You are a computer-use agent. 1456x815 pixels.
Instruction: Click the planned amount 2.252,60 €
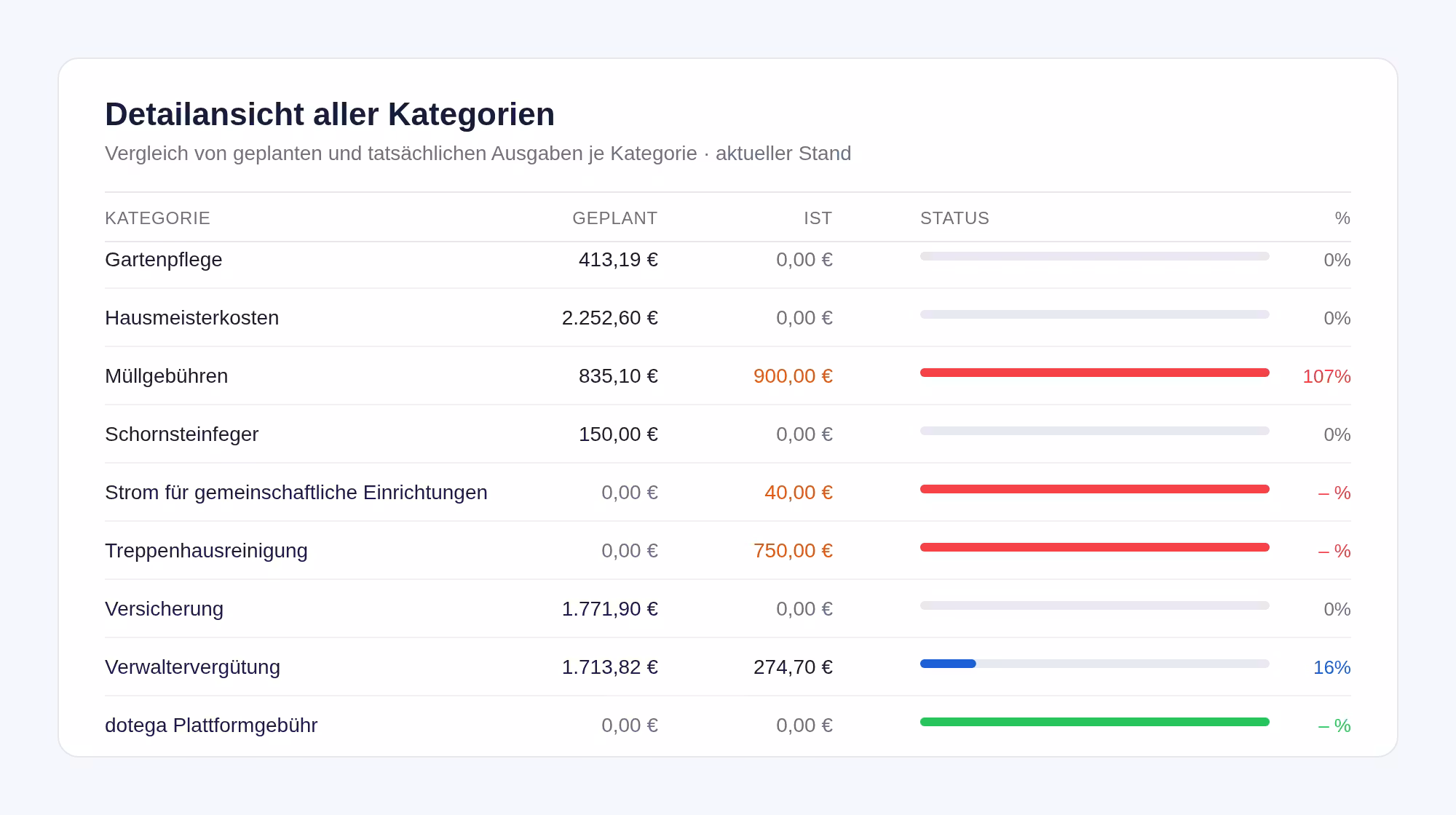pyautogui.click(x=610, y=318)
